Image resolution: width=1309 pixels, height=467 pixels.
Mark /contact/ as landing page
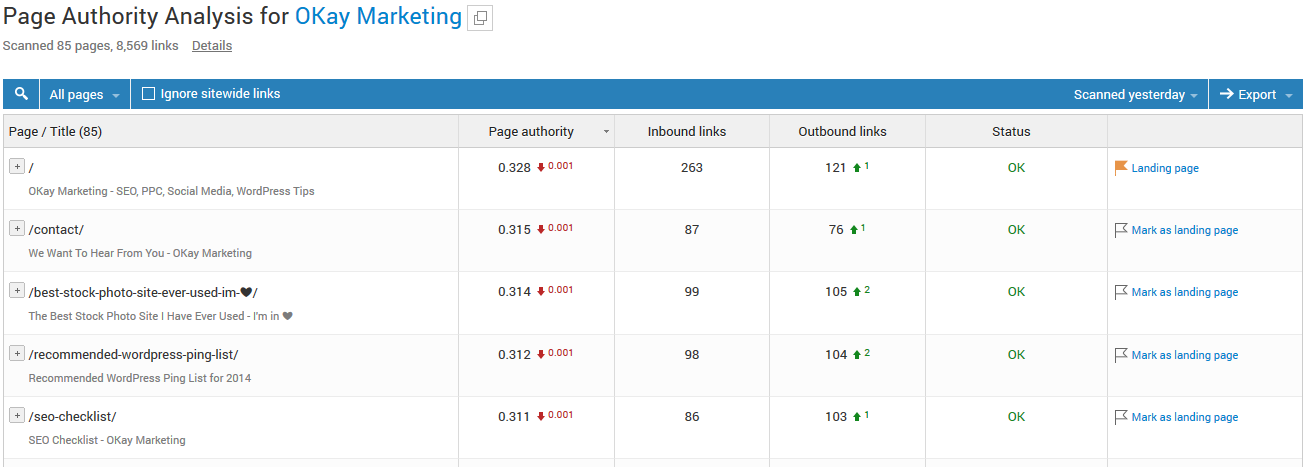tap(1185, 230)
